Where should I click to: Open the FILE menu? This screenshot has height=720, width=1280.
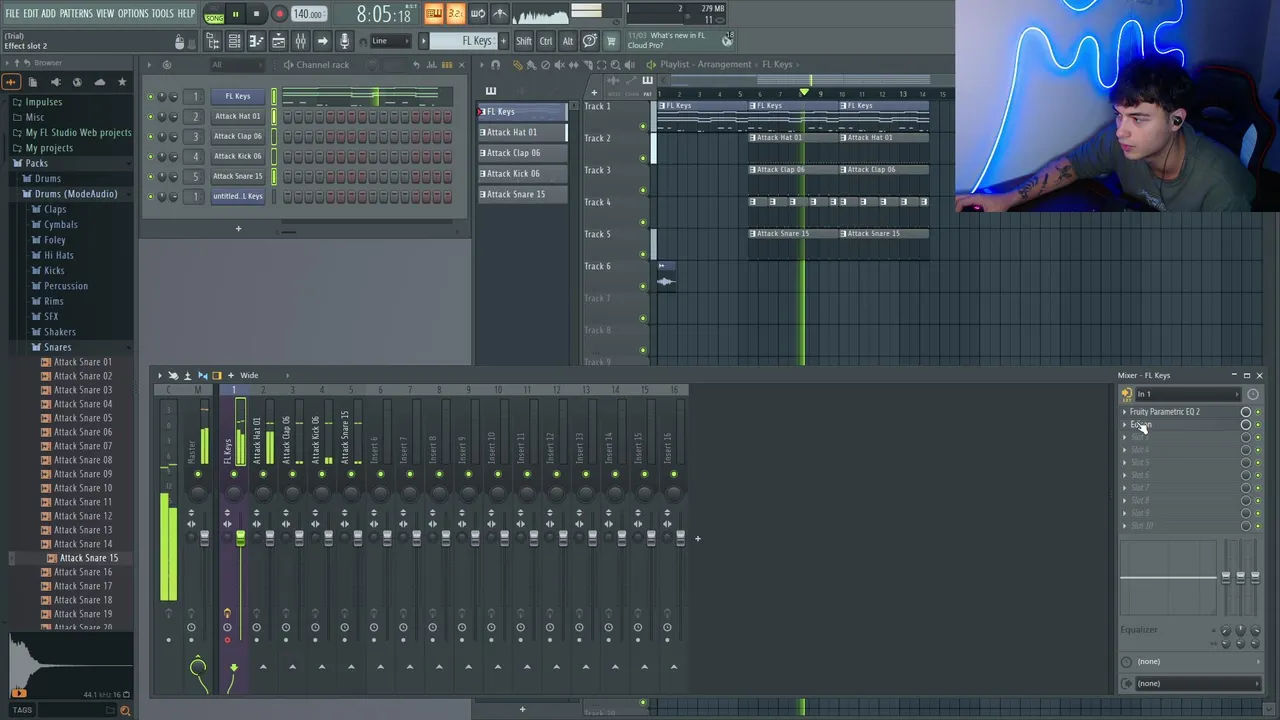tap(12, 13)
